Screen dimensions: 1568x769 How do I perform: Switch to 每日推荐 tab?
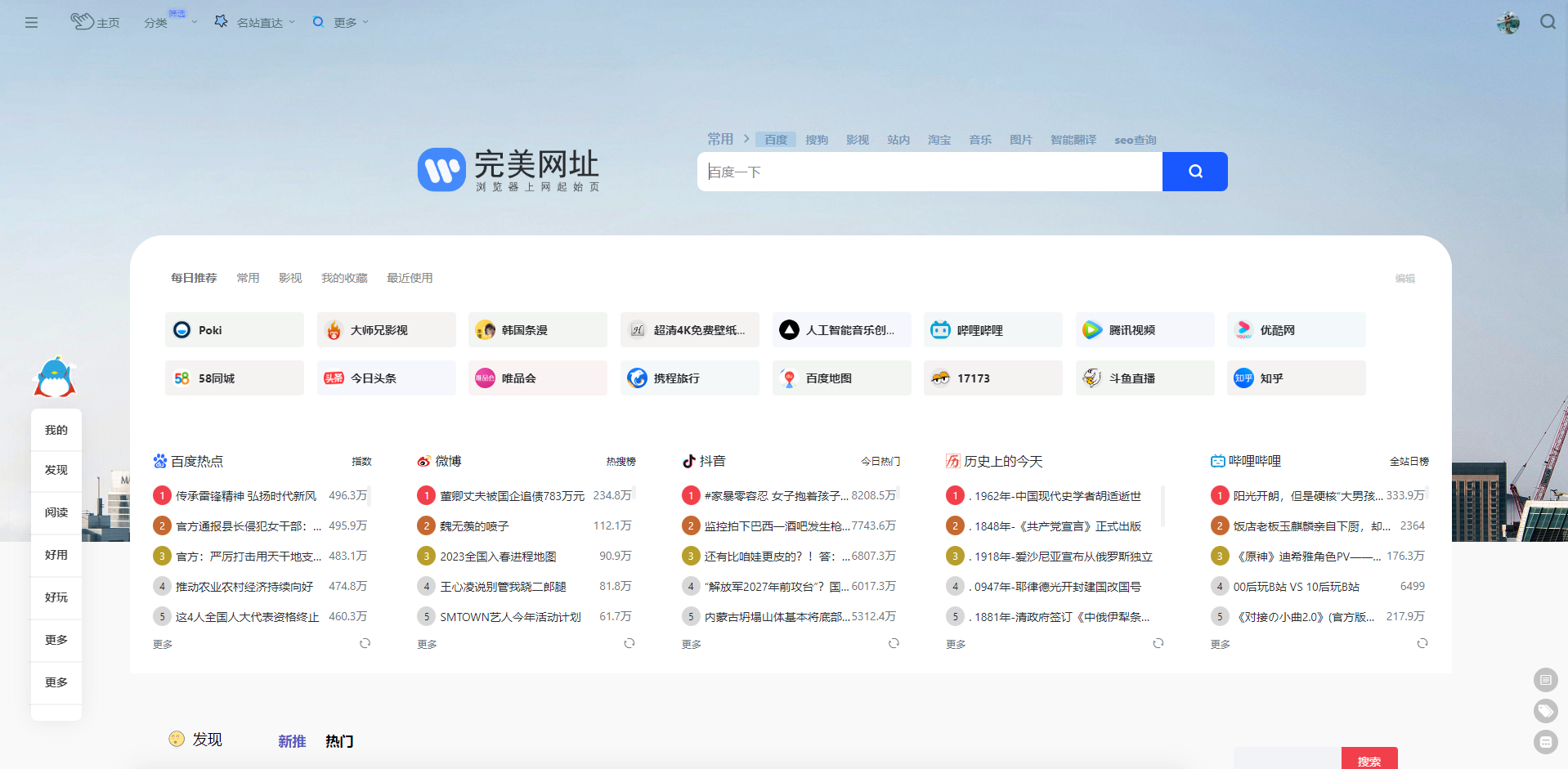(194, 278)
